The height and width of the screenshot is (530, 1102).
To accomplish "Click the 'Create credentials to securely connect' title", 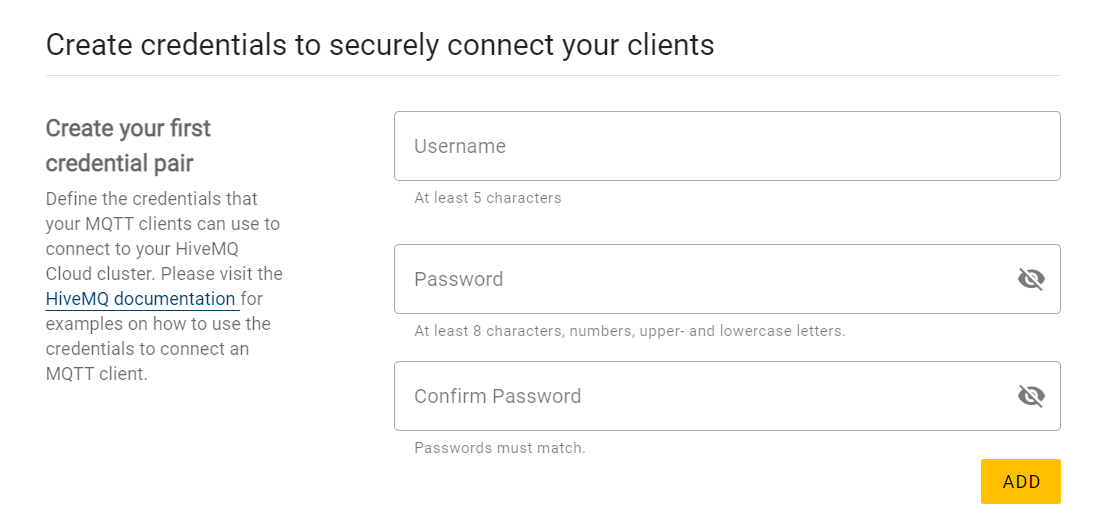I will pyautogui.click(x=380, y=45).
